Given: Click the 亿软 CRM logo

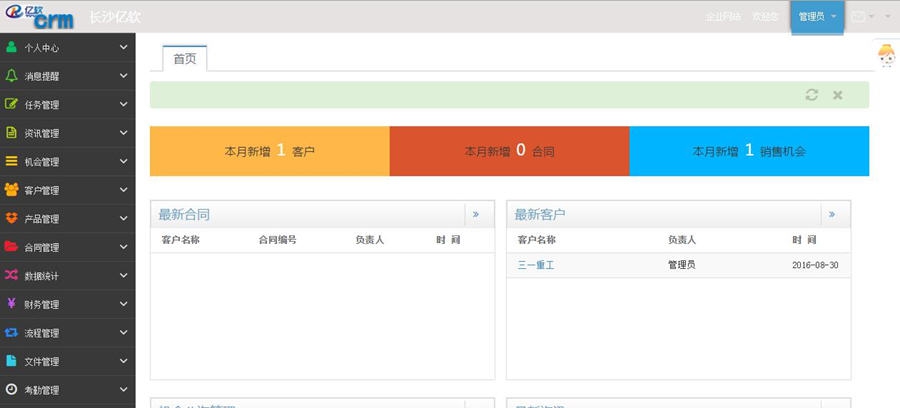Looking at the screenshot, I should point(40,16).
